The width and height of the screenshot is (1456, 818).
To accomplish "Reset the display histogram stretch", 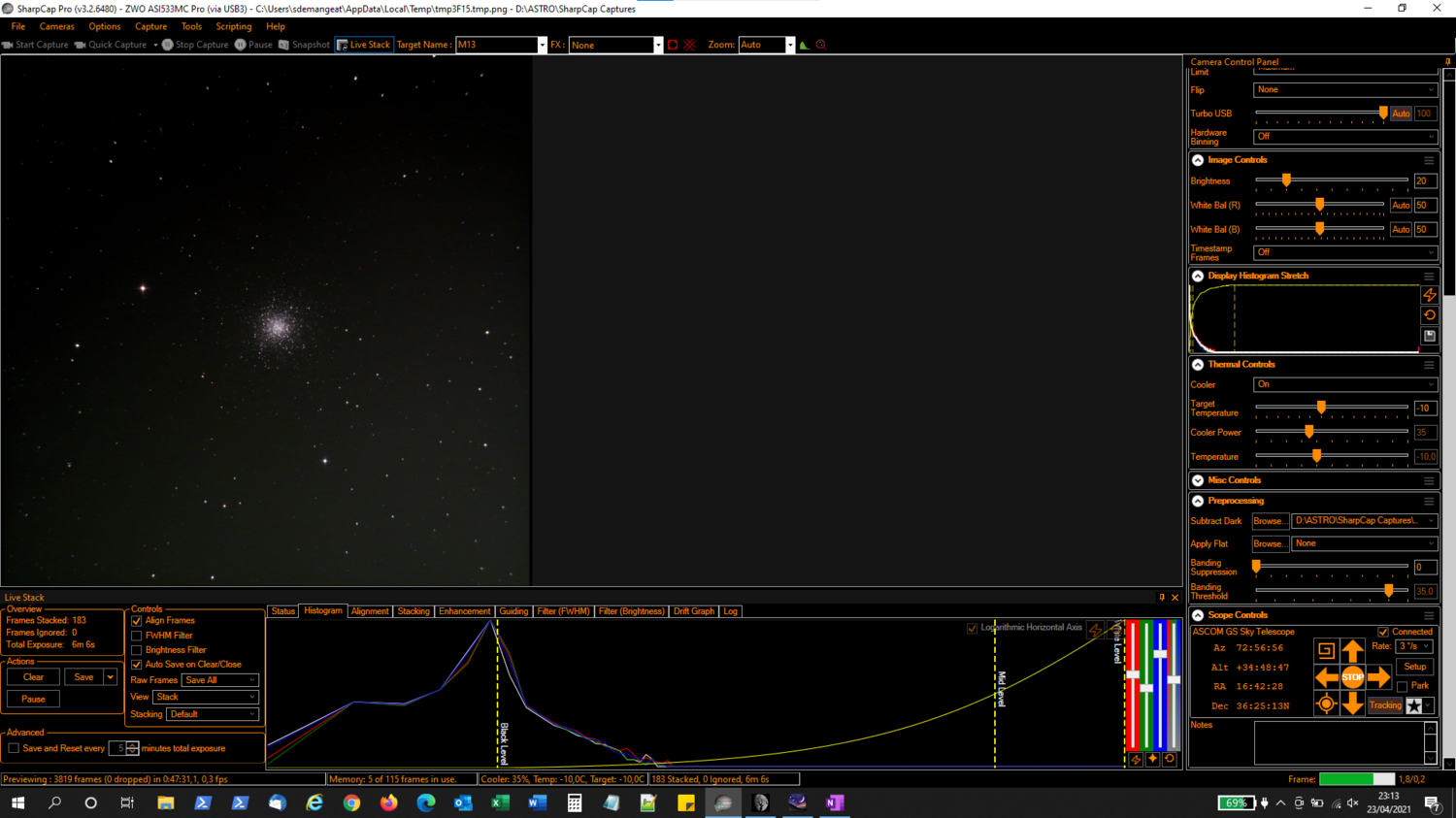I will pos(1429,314).
